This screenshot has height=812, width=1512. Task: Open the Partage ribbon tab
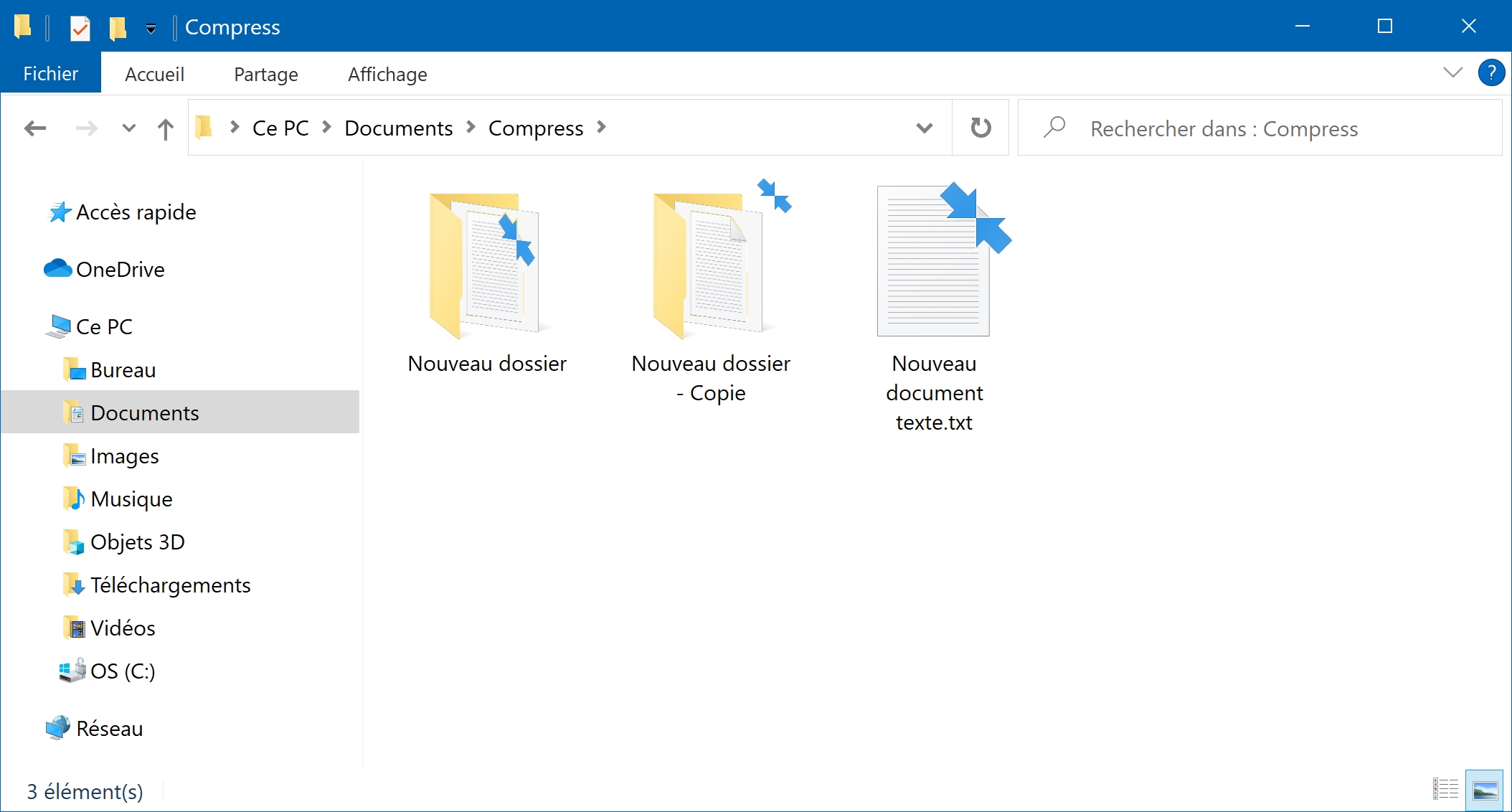[x=266, y=74]
